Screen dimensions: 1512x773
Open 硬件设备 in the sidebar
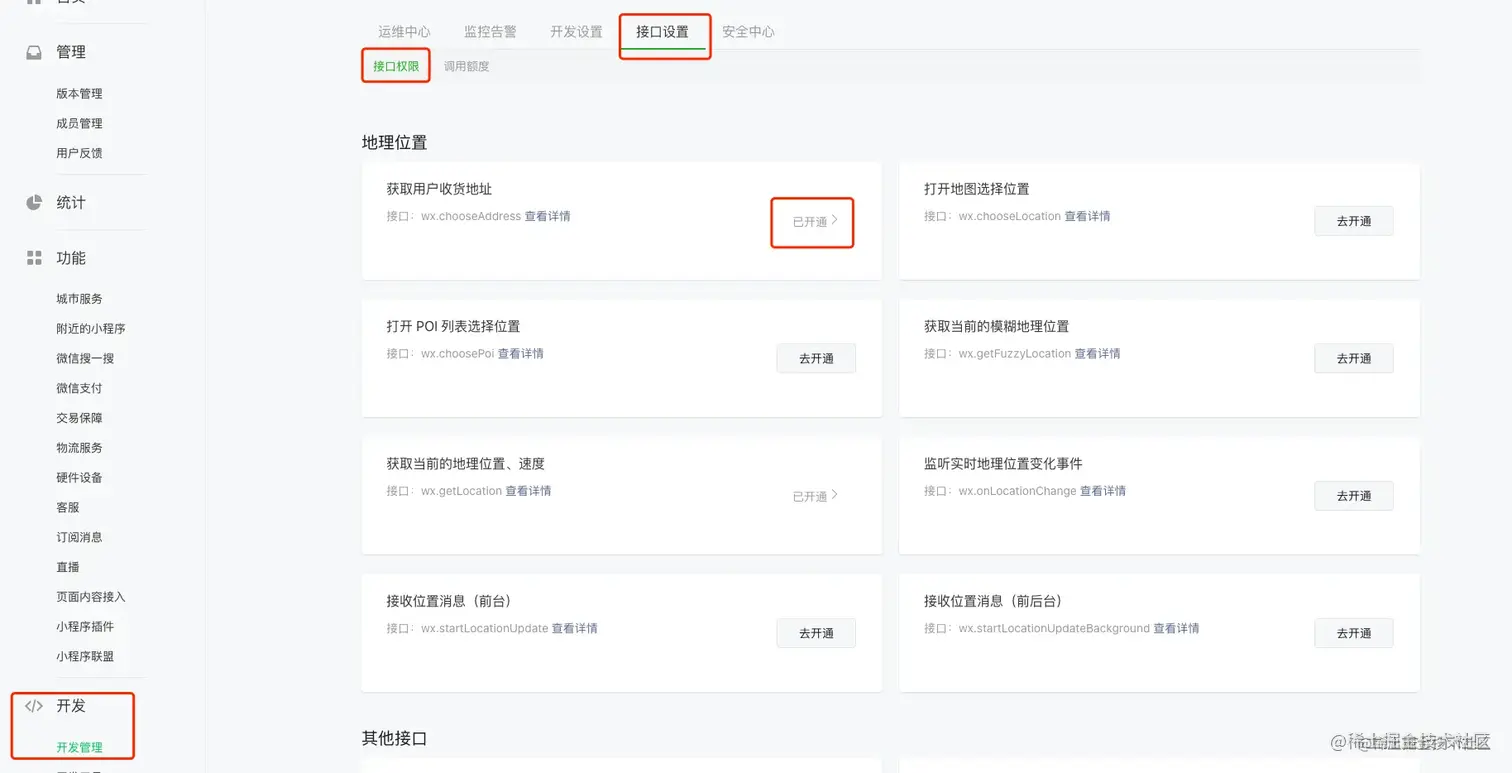pos(79,478)
